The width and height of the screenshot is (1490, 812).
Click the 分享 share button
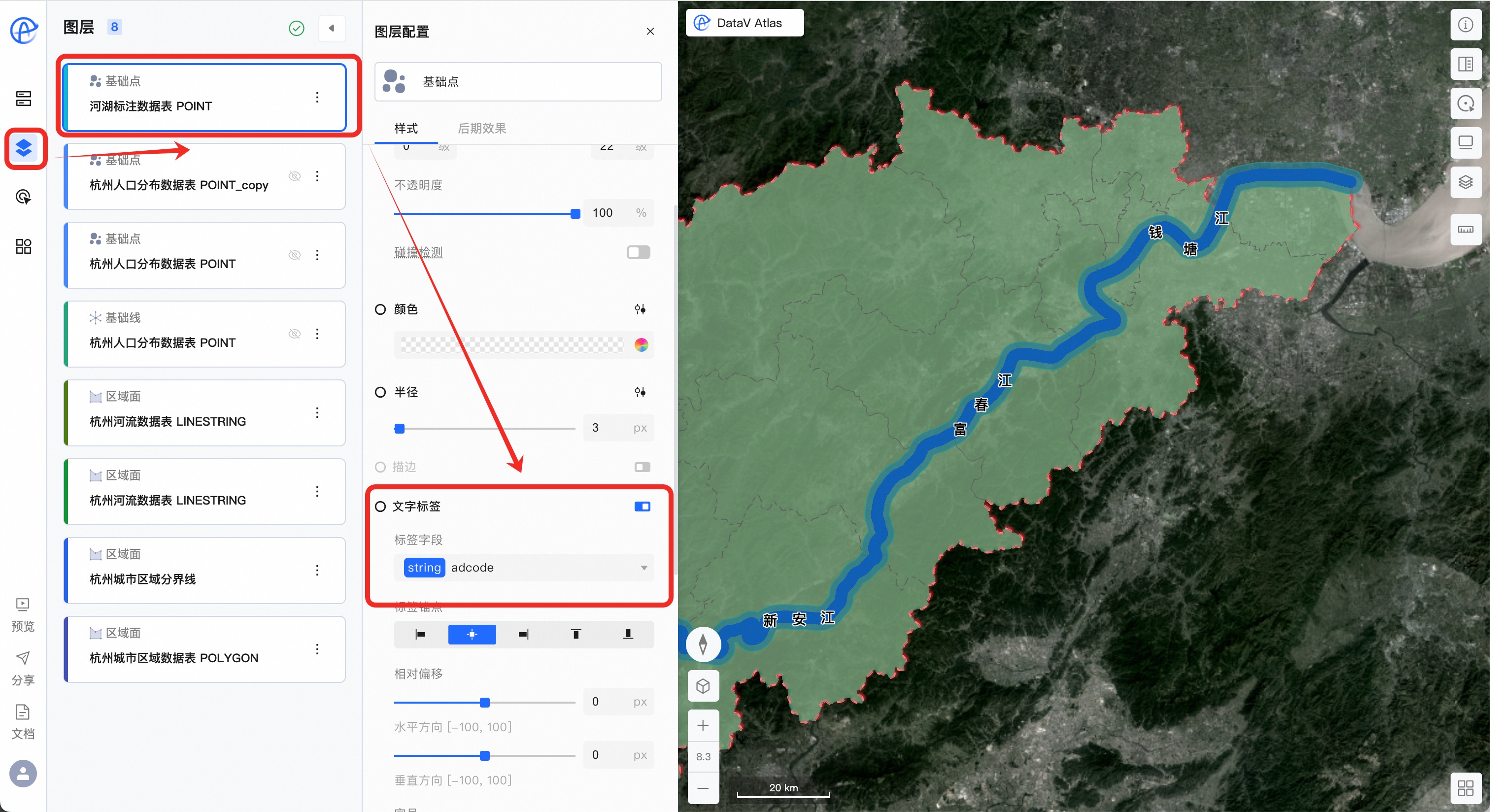pyautogui.click(x=23, y=668)
